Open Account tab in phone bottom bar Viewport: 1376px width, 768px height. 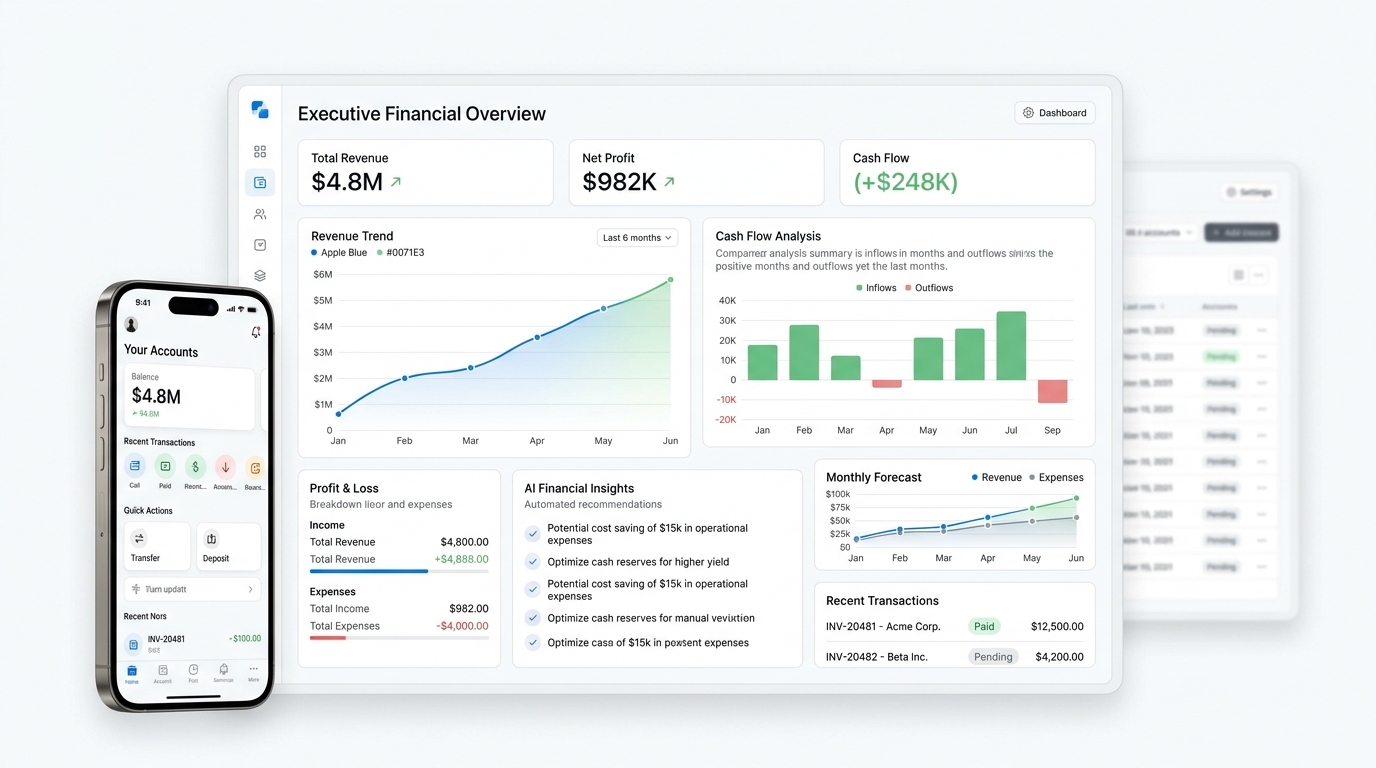[162, 674]
